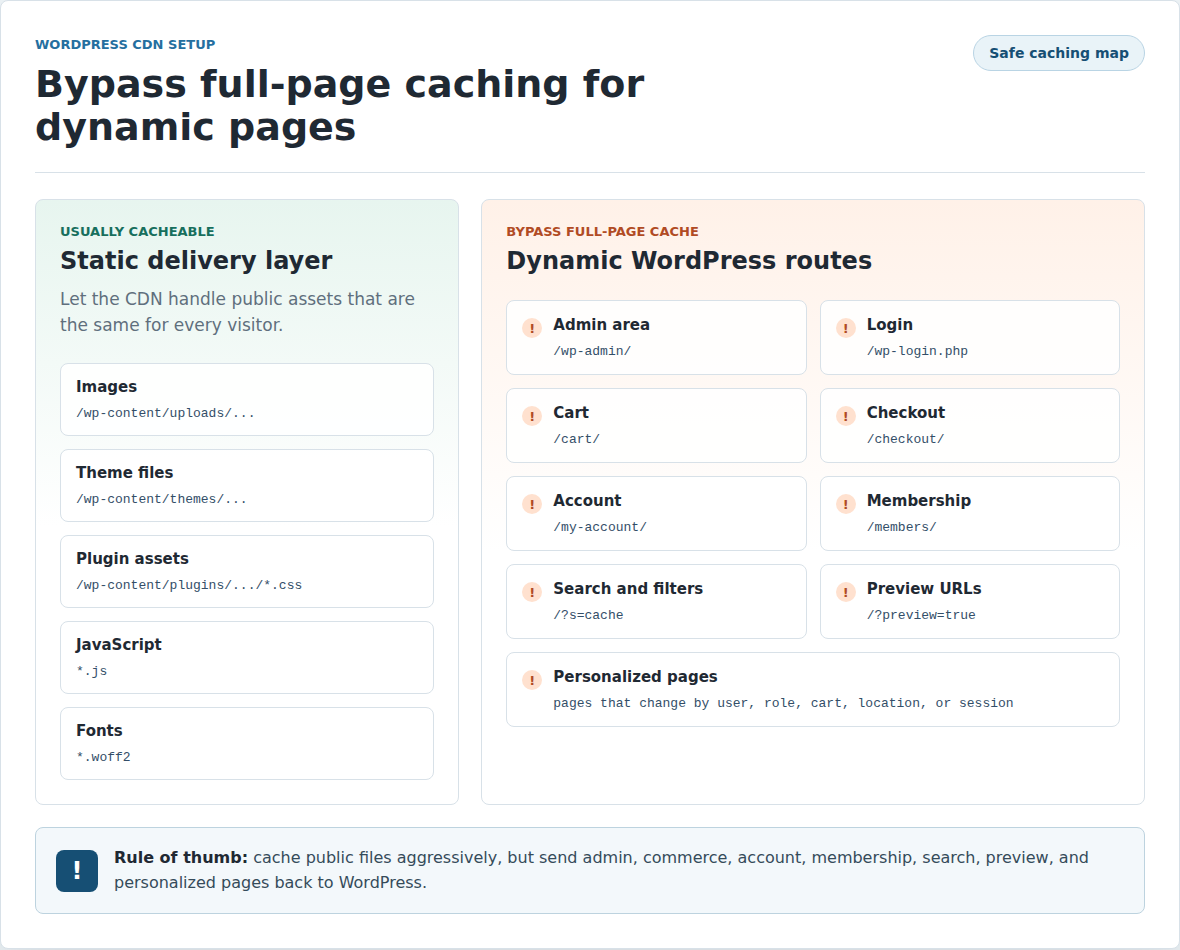Click the Preview URLs route title
Screen dimensions: 1180x950
point(924,589)
